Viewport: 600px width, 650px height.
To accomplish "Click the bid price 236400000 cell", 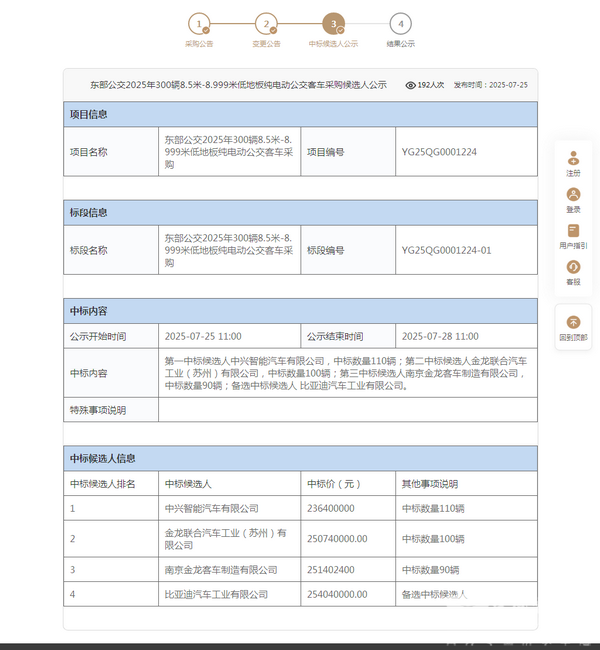I will tap(337, 508).
